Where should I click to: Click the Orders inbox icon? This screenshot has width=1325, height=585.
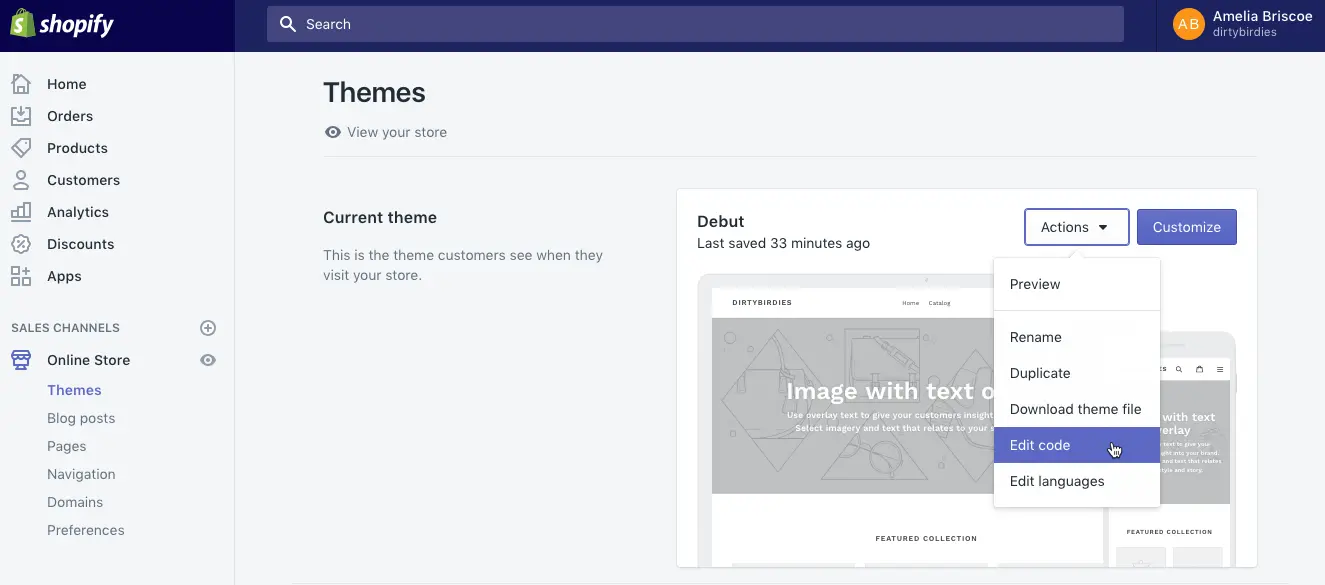pos(21,116)
